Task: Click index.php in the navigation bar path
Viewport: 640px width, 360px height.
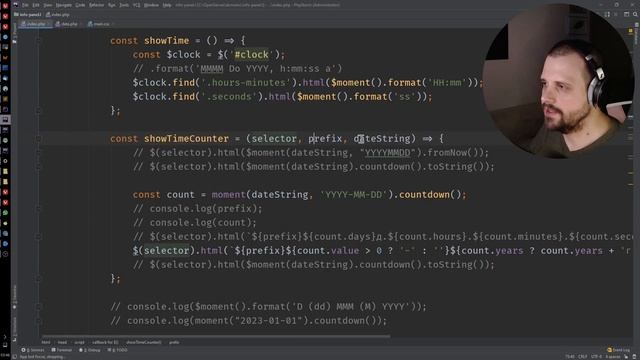Action: point(58,14)
